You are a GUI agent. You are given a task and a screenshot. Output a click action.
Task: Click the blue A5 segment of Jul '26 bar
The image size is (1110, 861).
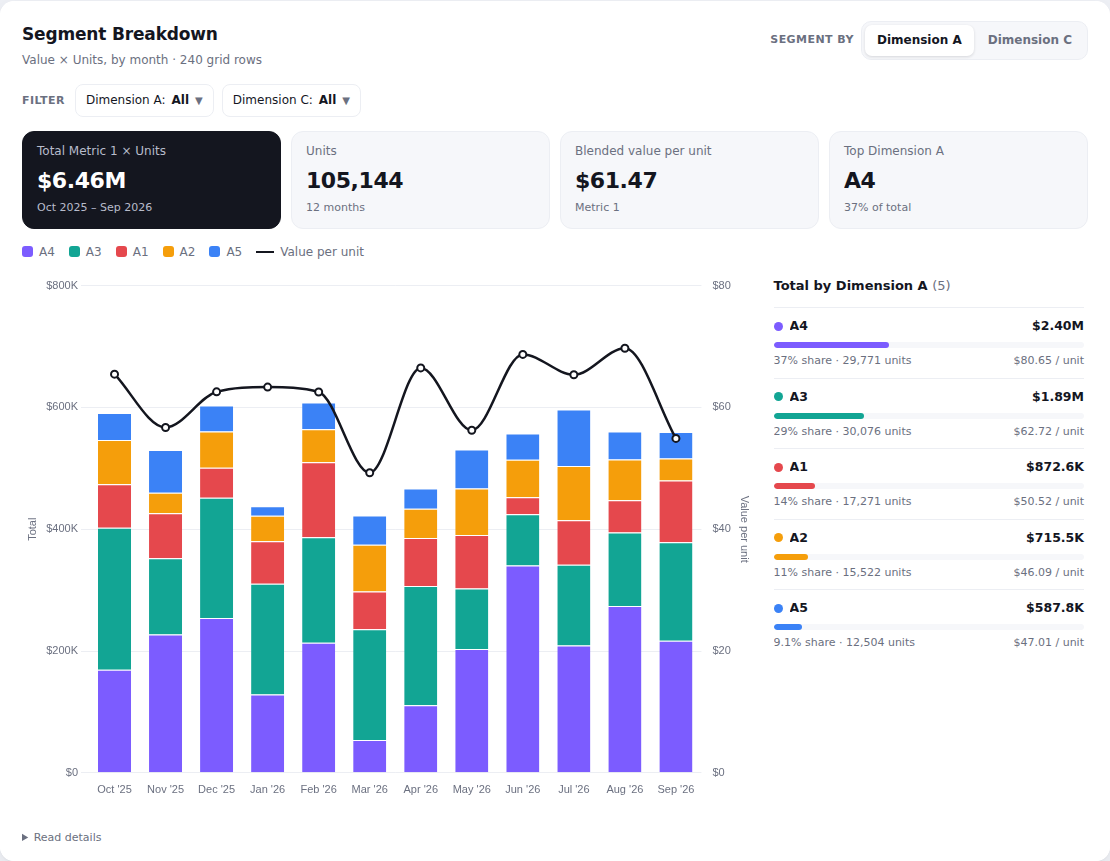573,438
